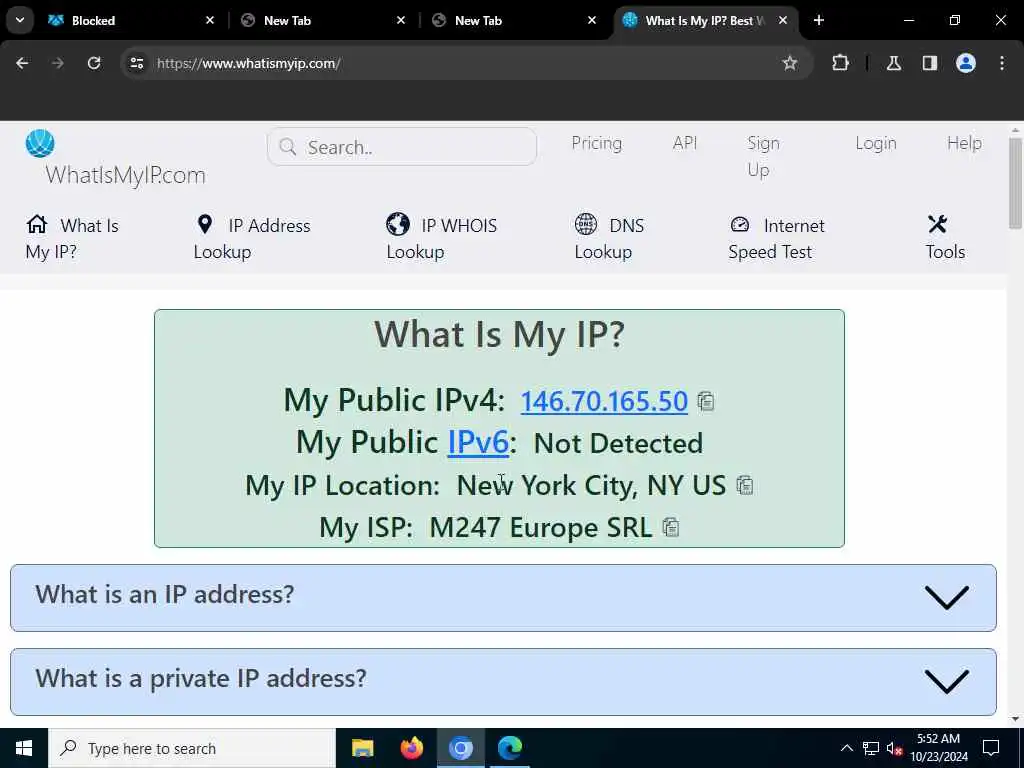Click the page vertical scrollbar
The image size is (1024, 768).
[1015, 183]
